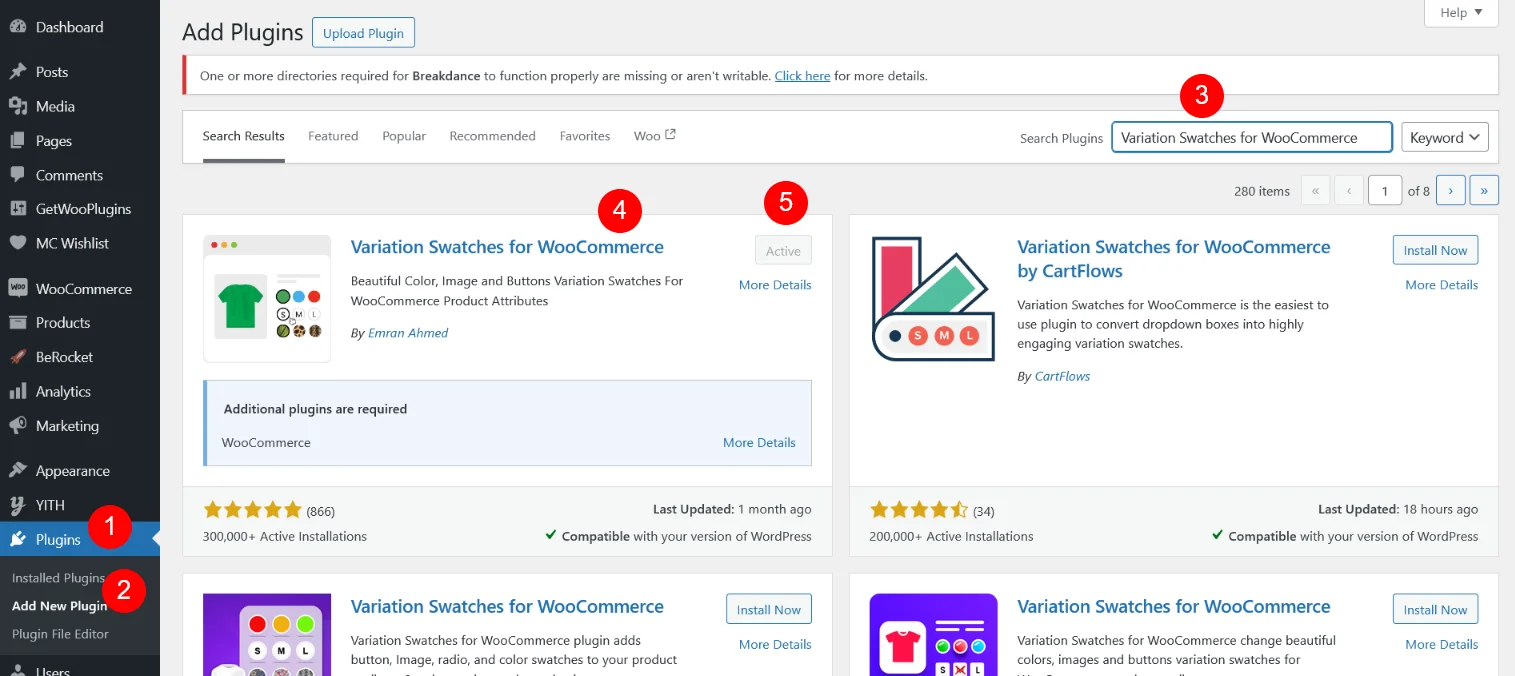Install the CartFlows Variation Swatches plugin
The width and height of the screenshot is (1515, 676).
point(1435,250)
